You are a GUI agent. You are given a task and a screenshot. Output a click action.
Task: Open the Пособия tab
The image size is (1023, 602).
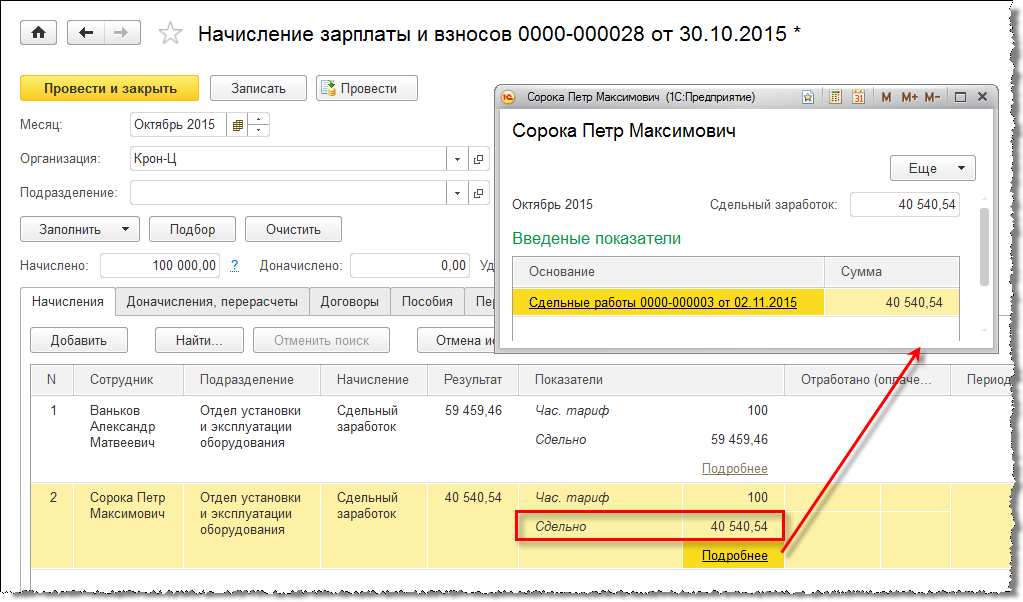pyautogui.click(x=427, y=301)
